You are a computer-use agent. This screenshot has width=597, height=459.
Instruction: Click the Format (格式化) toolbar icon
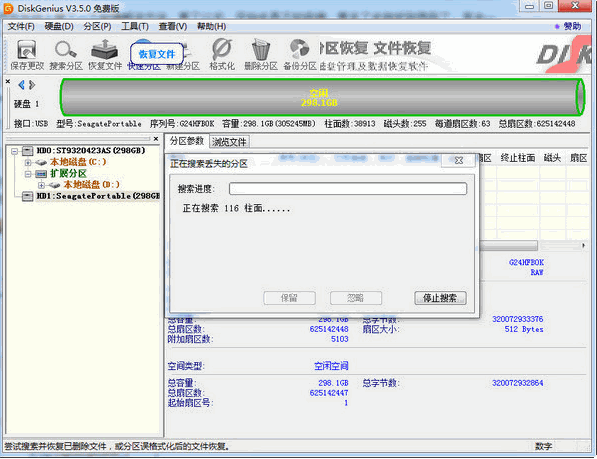click(x=222, y=55)
